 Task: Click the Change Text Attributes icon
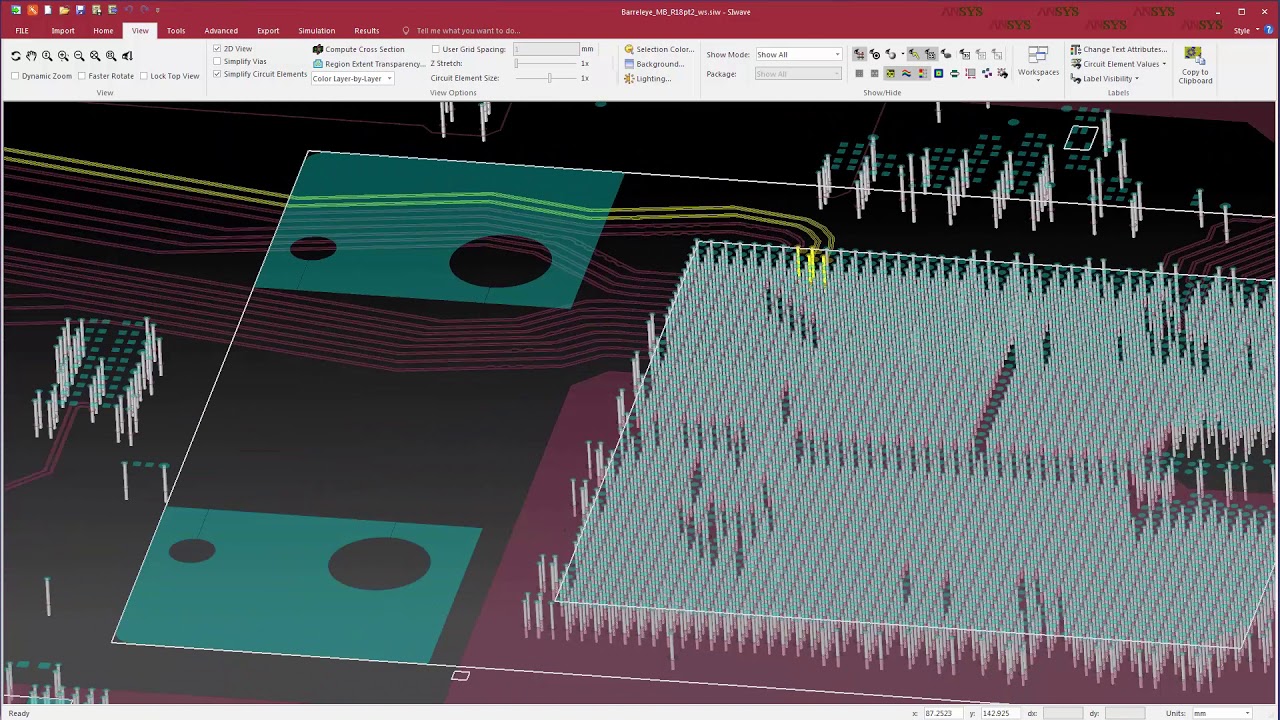(1075, 49)
